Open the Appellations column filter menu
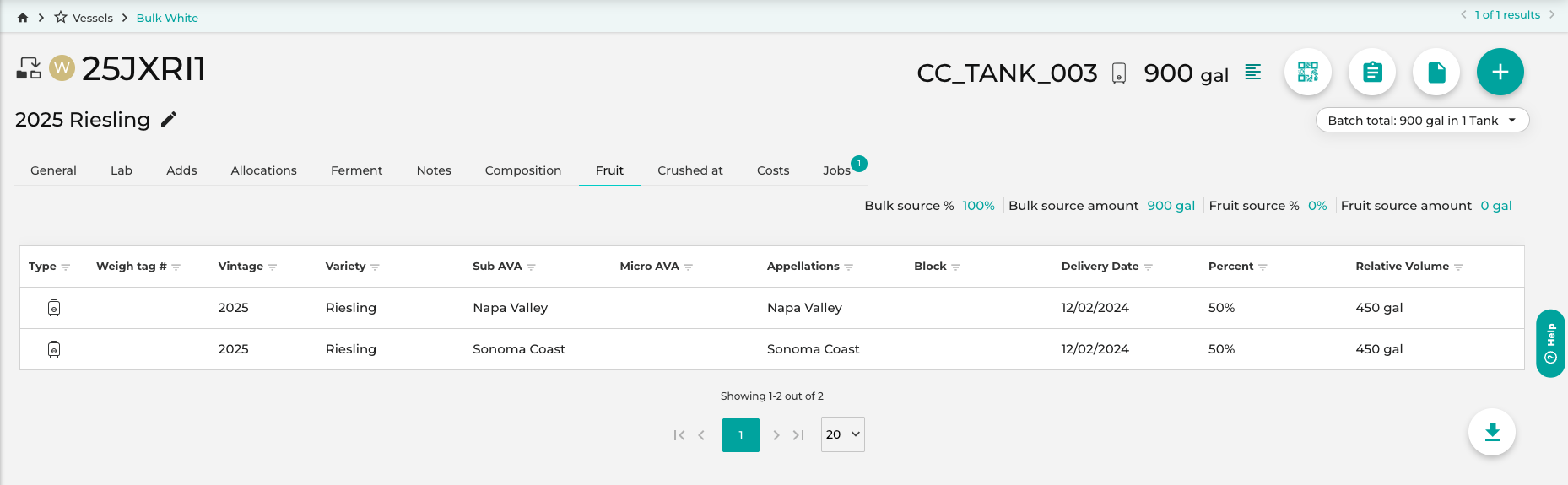Screen dimensions: 1568x485 [849, 267]
